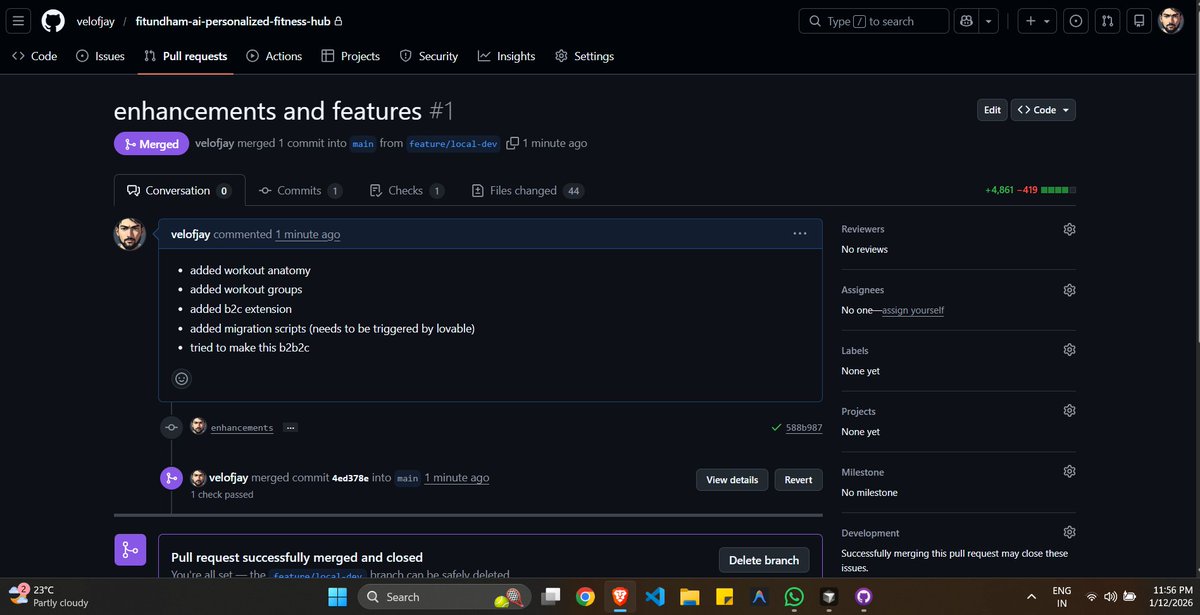The image size is (1200, 615).
Task: Open the Insights repository tab
Action: [x=507, y=56]
